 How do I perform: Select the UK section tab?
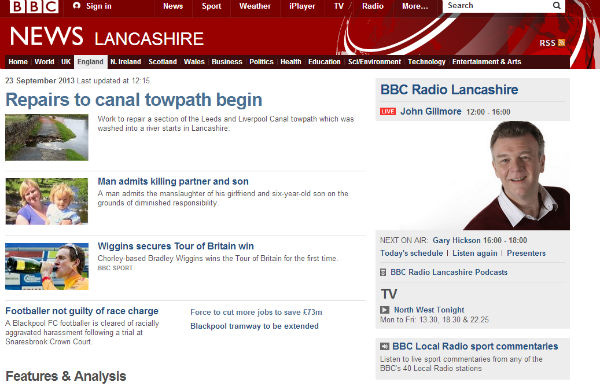[66, 62]
